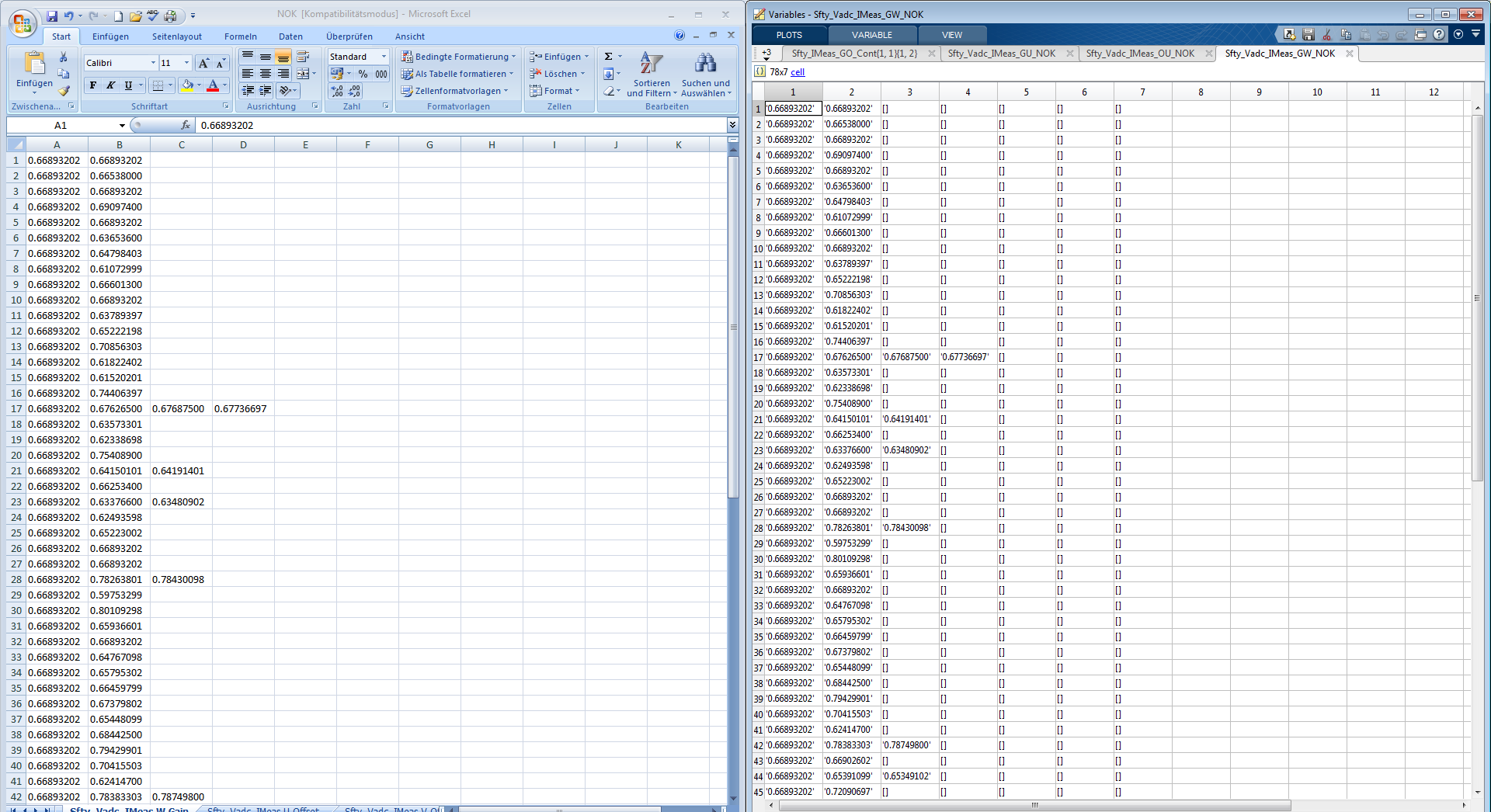
Task: Click the Suchen und Auswählen binoculars
Action: coord(705,64)
